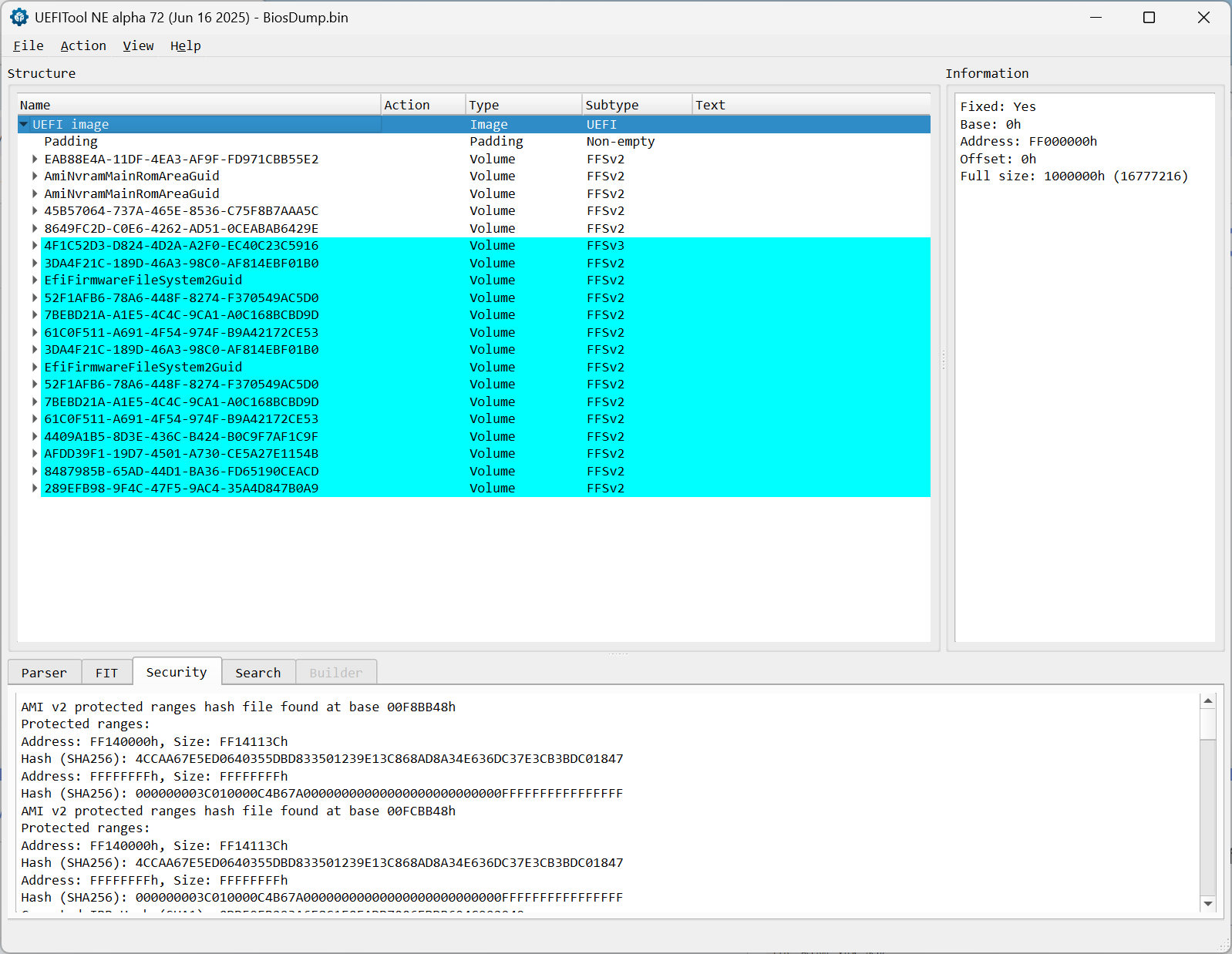The width and height of the screenshot is (1232, 954).
Task: Switch to the FIT tab
Action: [x=106, y=673]
